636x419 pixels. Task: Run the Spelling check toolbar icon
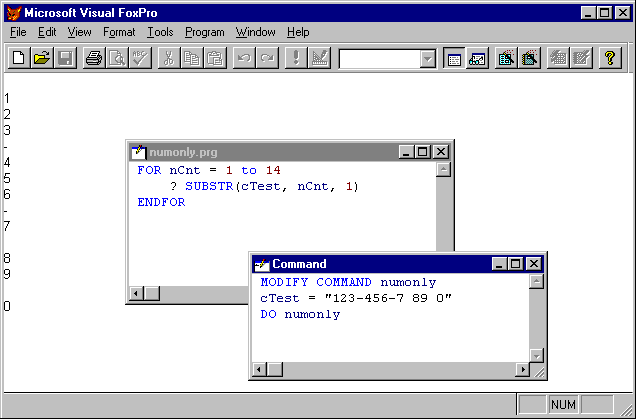click(141, 58)
